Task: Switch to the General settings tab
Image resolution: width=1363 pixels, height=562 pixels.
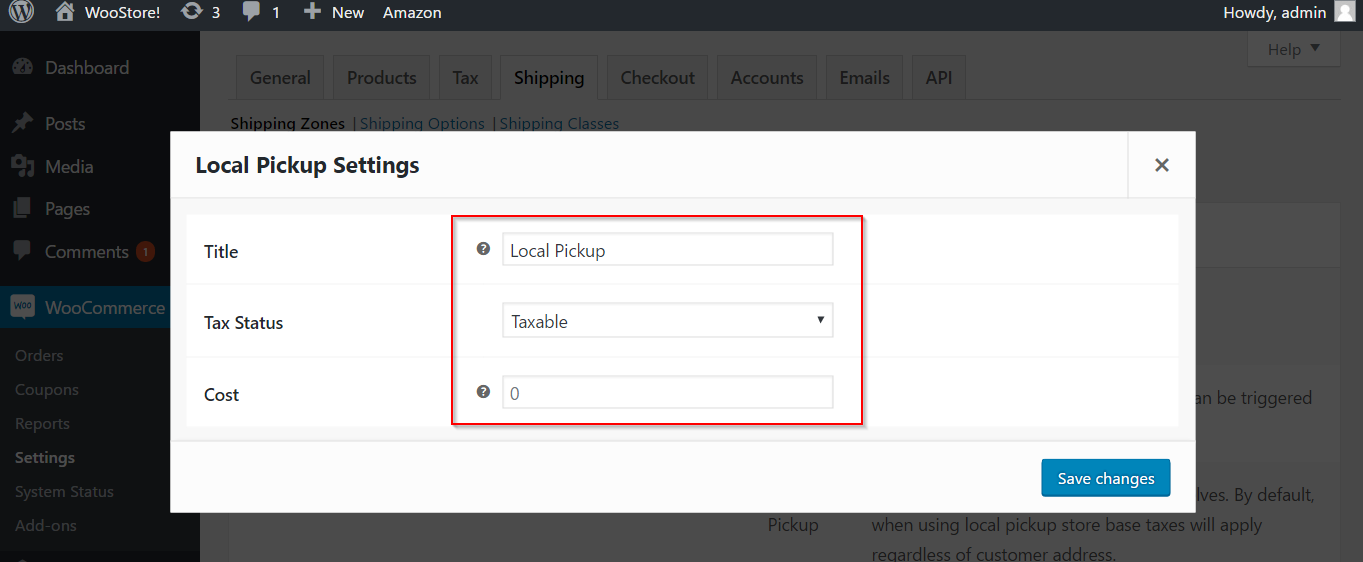Action: click(x=280, y=78)
